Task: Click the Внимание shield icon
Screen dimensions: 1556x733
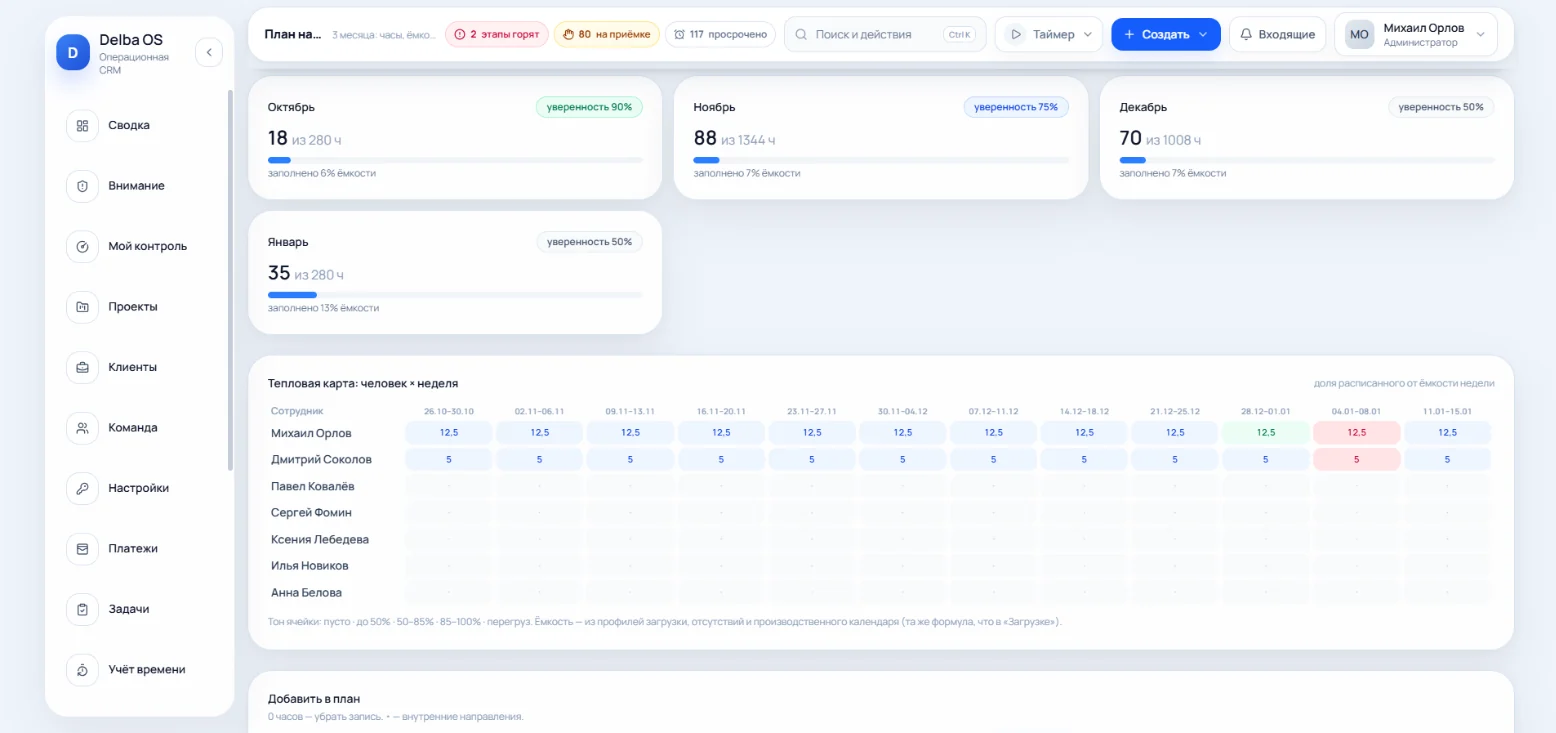Action: (82, 186)
